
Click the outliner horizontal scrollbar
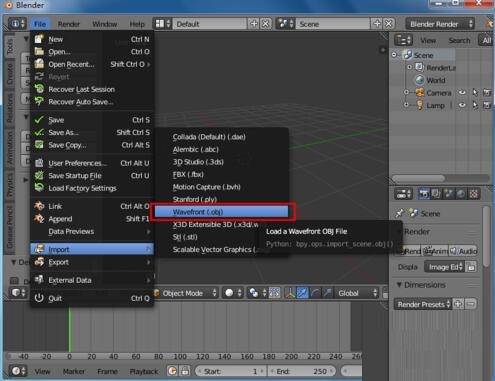(x=419, y=178)
